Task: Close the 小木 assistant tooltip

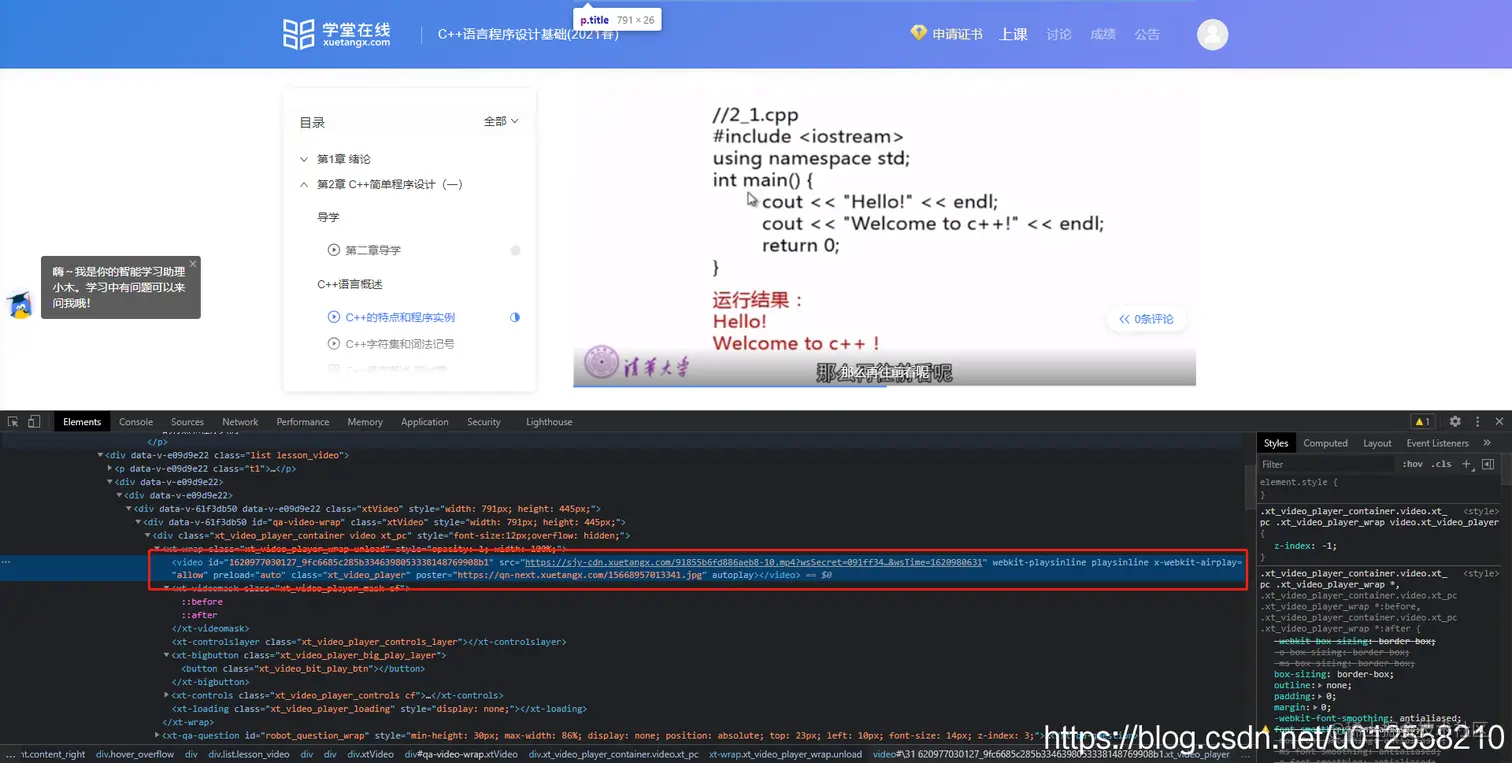Action: point(193,264)
